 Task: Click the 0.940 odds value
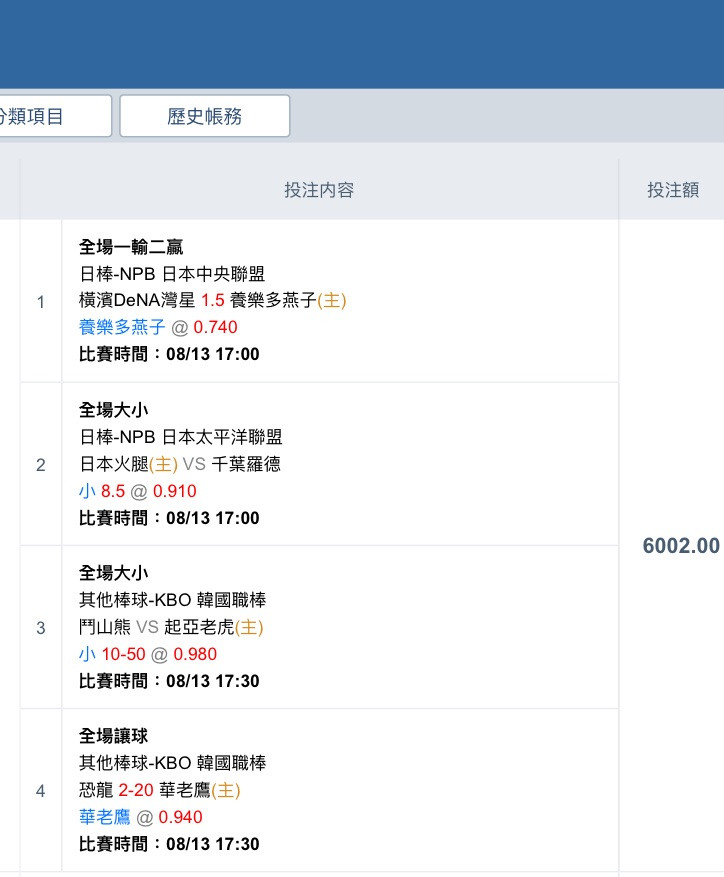click(180, 817)
